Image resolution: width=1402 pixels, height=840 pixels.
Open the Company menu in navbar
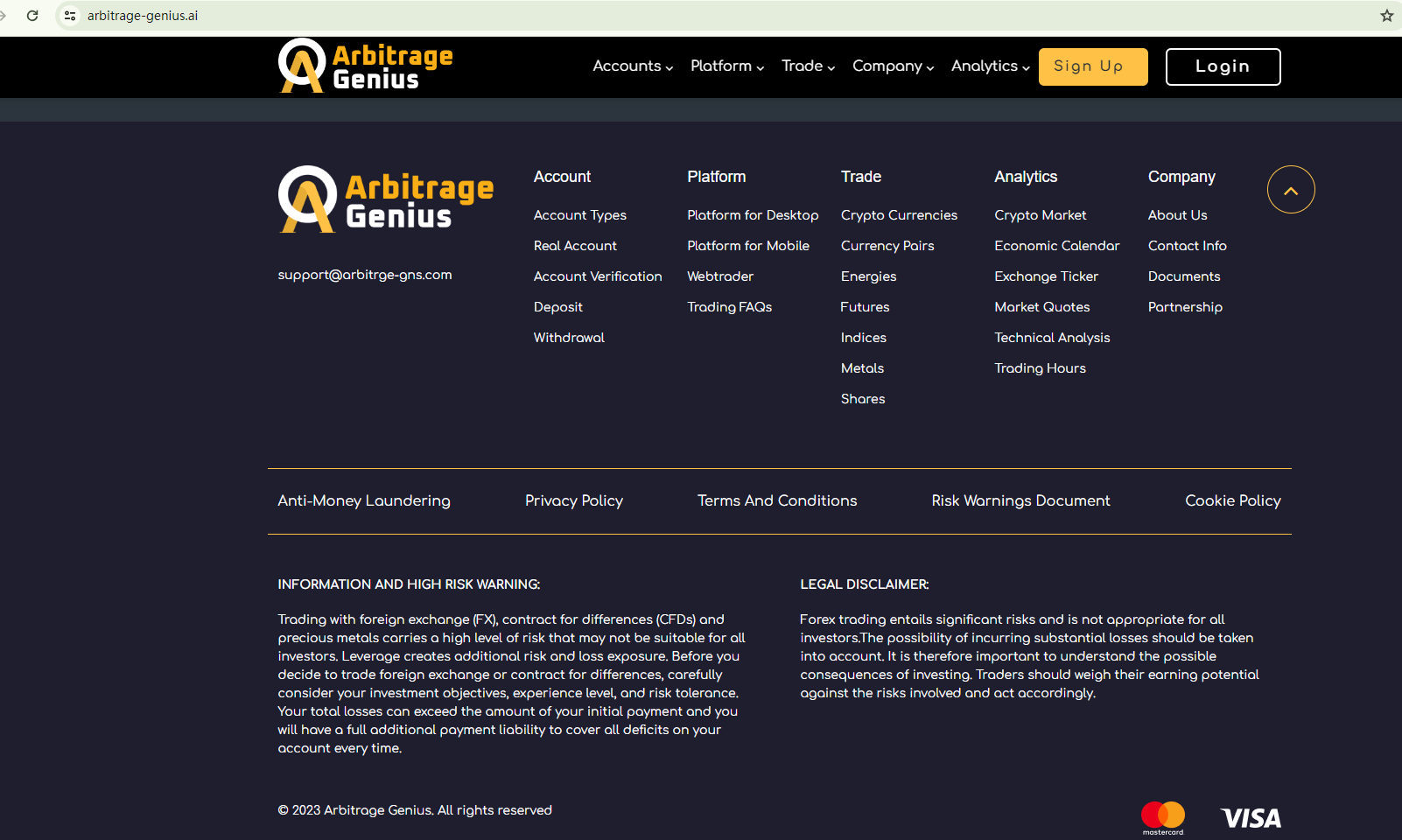[893, 66]
